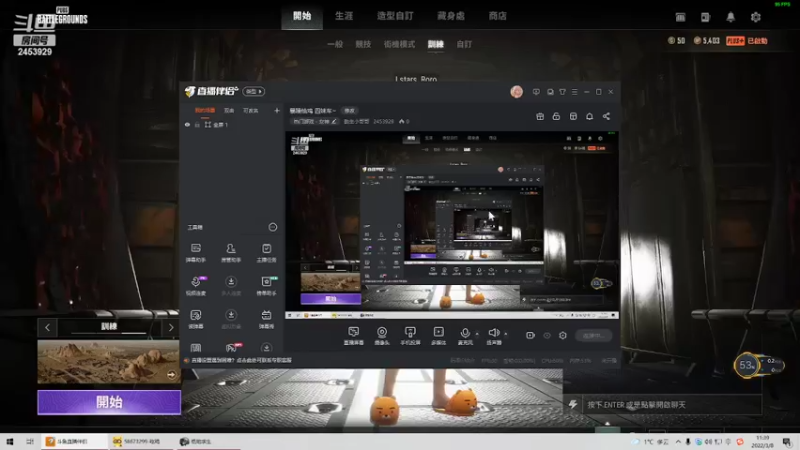Switch to first orange scene tab
800x450 pixels.
(x=205, y=110)
